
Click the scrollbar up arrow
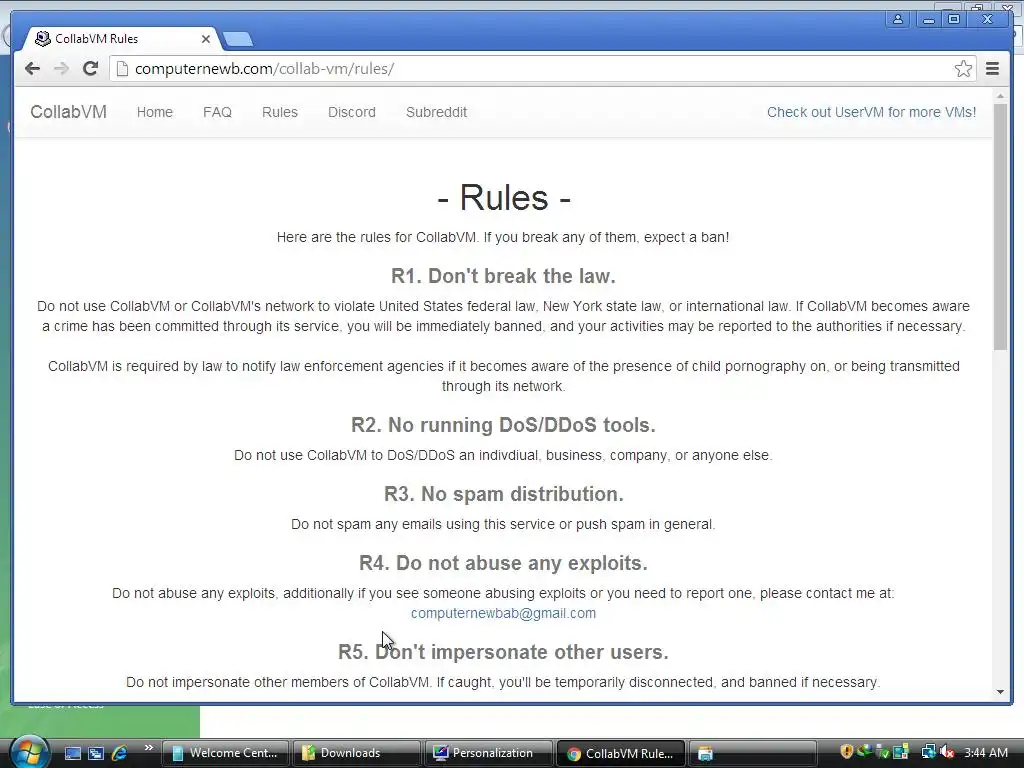1000,97
